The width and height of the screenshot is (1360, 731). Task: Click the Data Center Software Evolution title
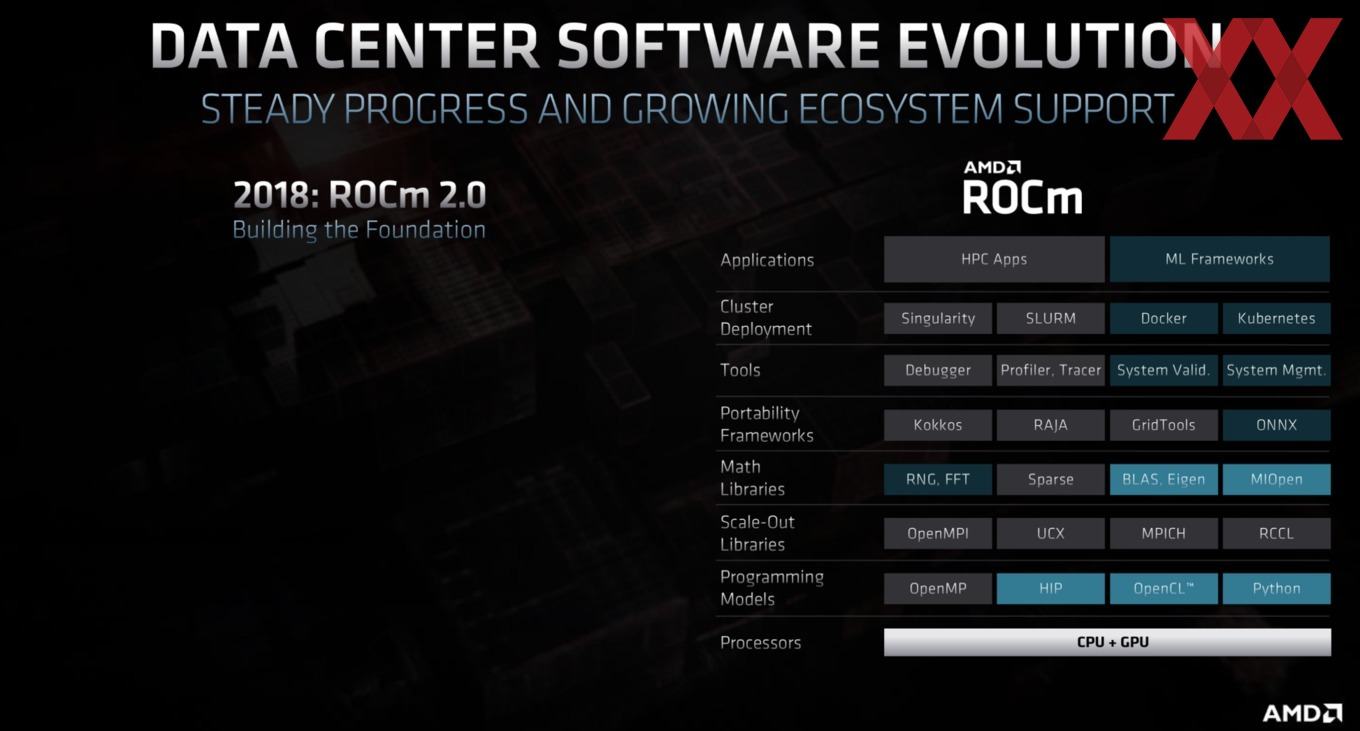687,46
